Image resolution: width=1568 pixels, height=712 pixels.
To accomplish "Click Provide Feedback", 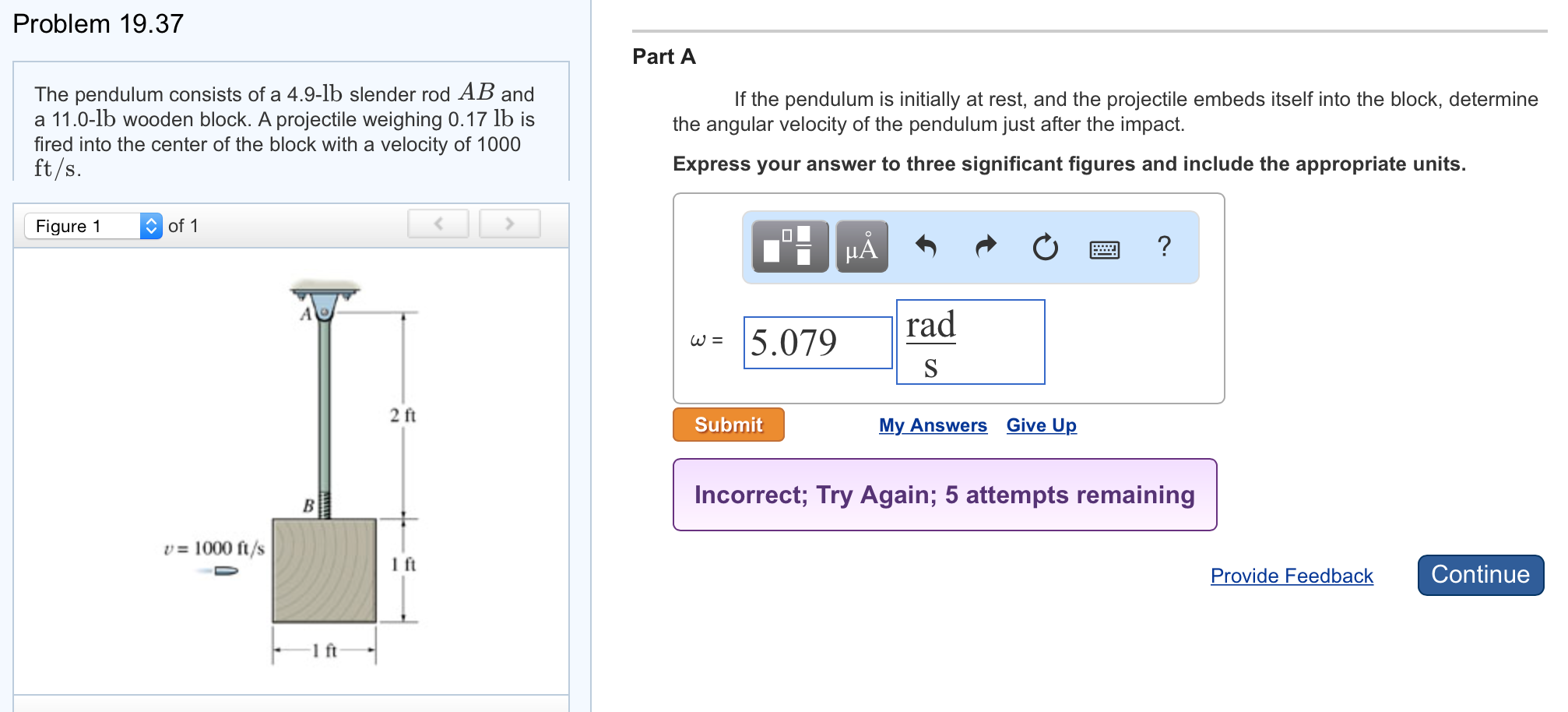I will click(x=1292, y=576).
